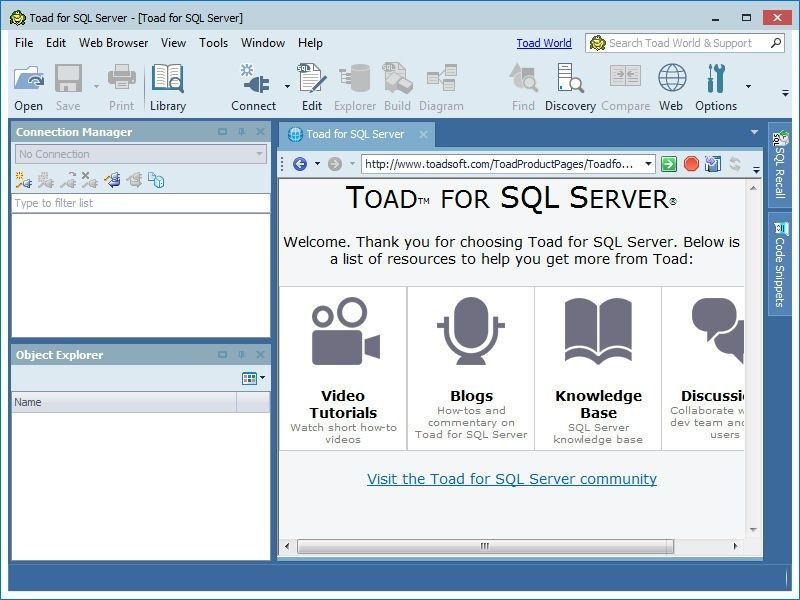Click the red Stop loading icon
Viewport: 800px width, 600px height.
(691, 164)
